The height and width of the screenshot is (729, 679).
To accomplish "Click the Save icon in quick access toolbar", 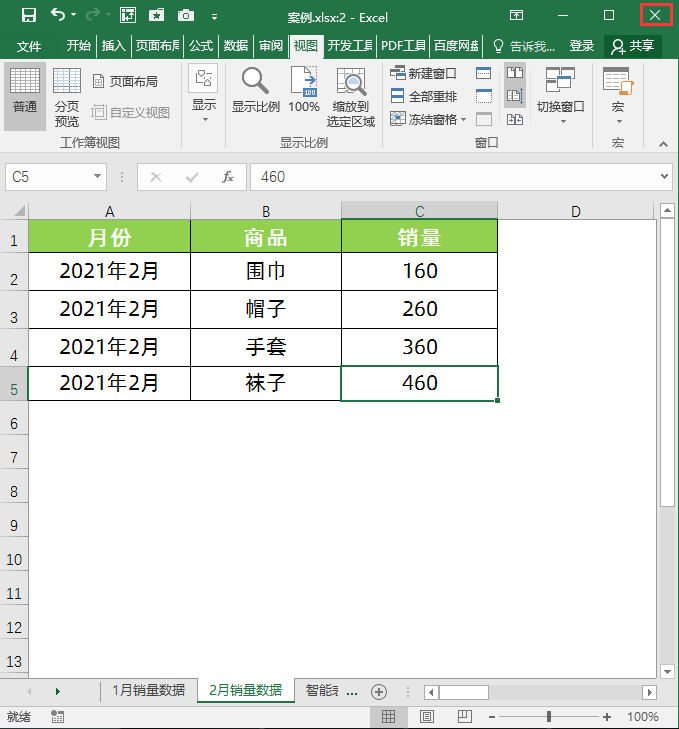I will tap(29, 16).
